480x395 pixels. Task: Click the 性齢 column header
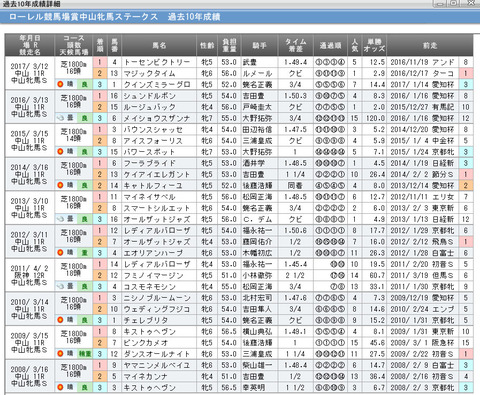[207, 45]
